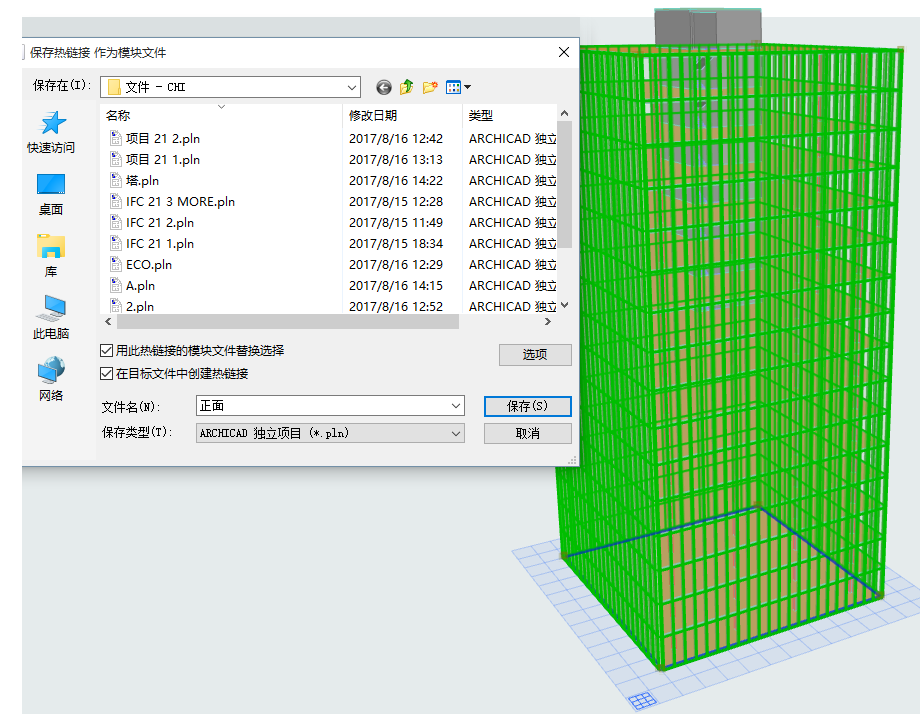The height and width of the screenshot is (714, 920).
Task: Open 库 in the sidebar
Action: pos(51,256)
